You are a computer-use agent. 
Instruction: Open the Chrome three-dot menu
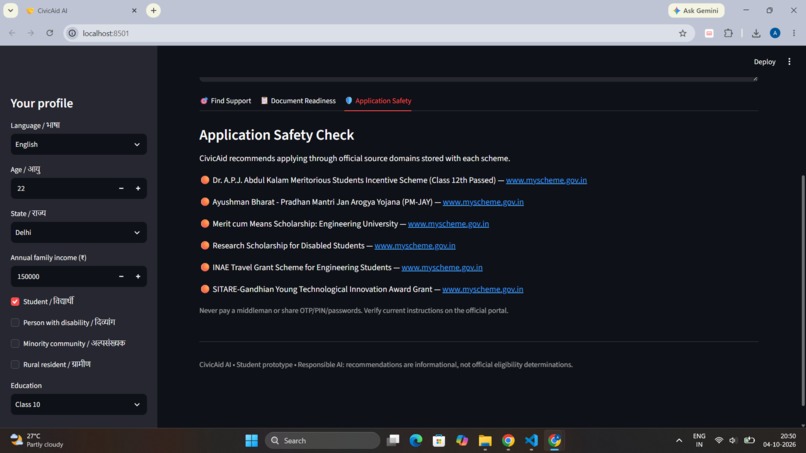pos(794,33)
